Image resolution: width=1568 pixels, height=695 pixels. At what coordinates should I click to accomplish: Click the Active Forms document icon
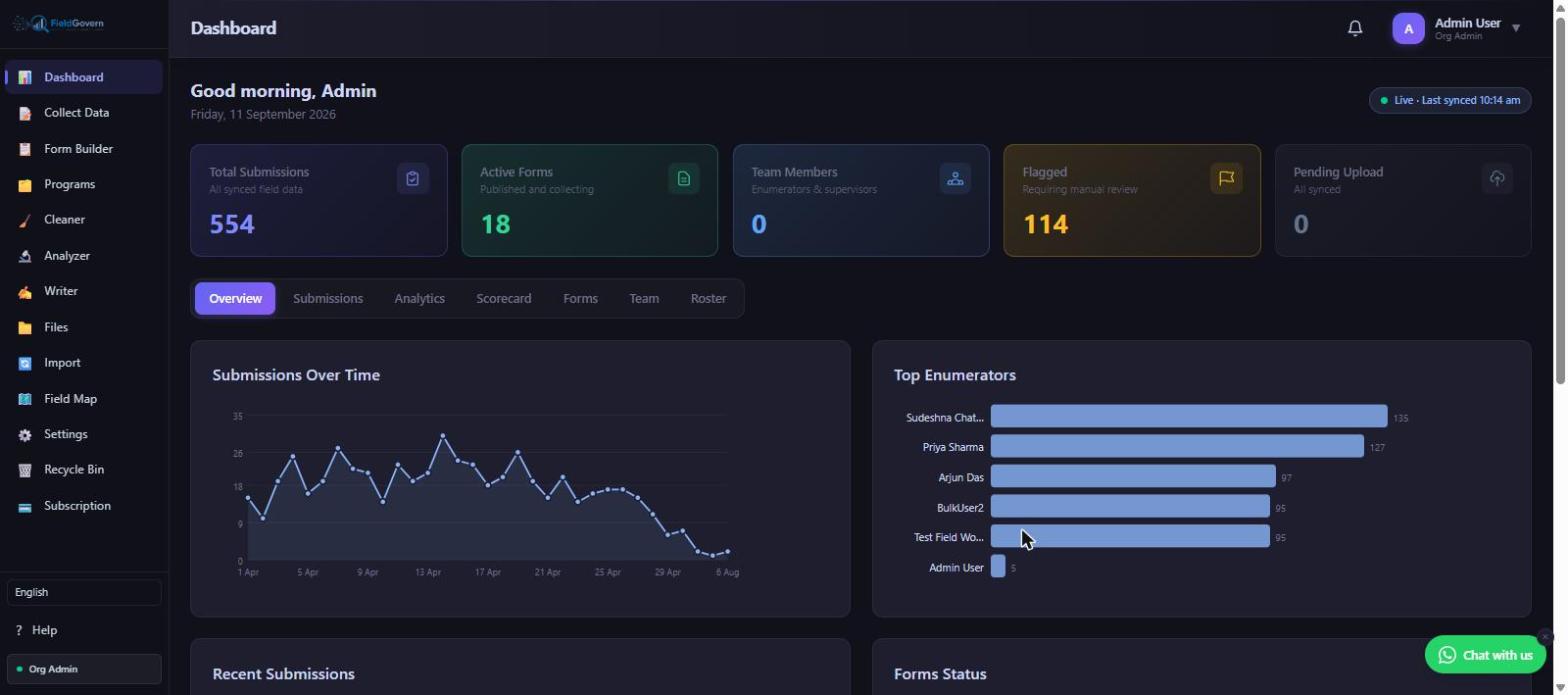coord(684,178)
